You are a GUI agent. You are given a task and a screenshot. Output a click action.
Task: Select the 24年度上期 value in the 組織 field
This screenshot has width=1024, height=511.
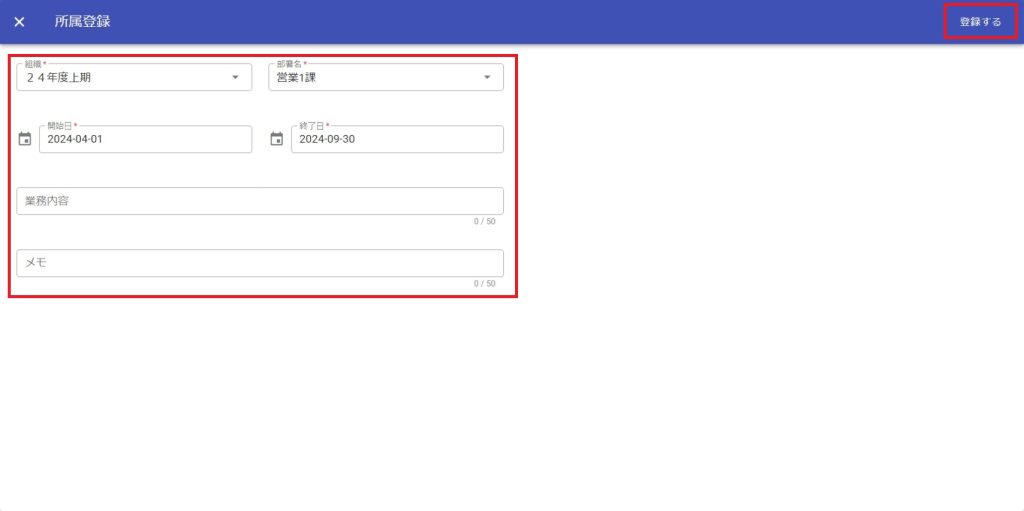pyautogui.click(x=59, y=78)
